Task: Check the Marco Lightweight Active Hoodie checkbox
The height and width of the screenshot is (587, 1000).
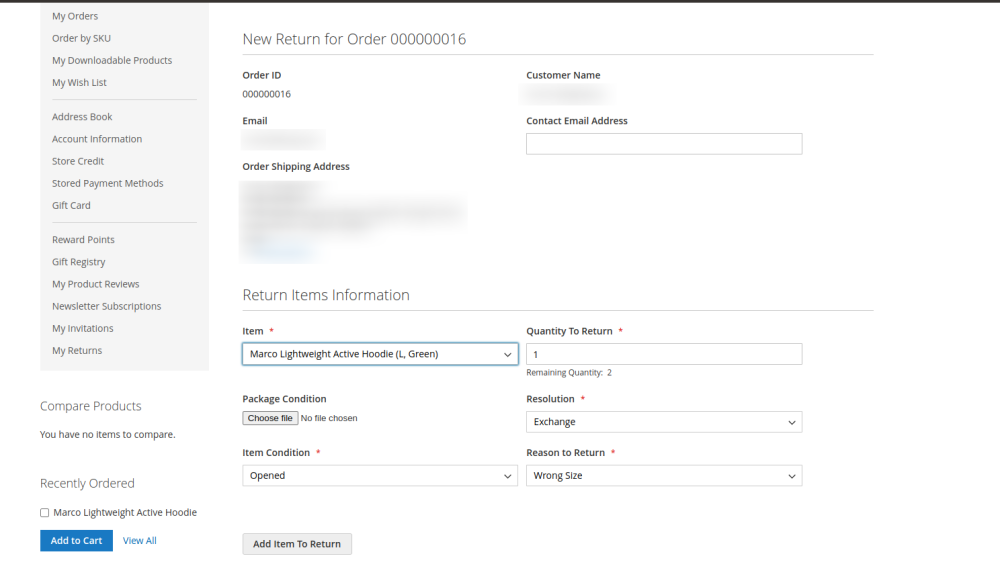Action: point(45,513)
